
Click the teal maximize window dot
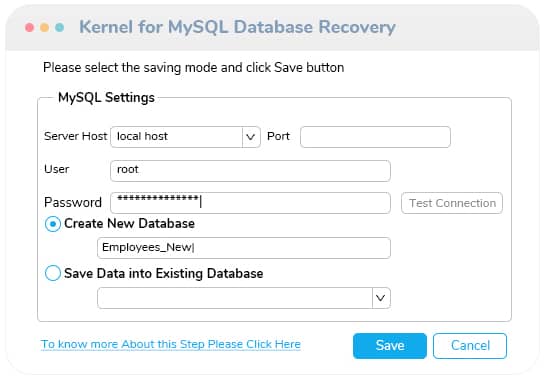(59, 27)
